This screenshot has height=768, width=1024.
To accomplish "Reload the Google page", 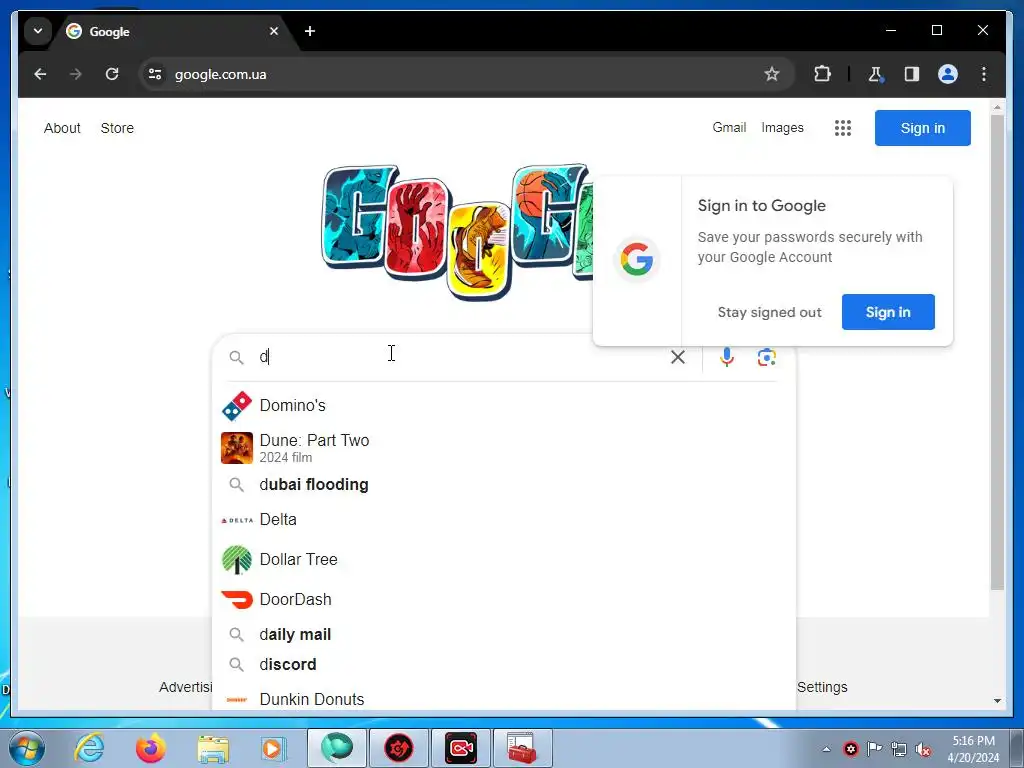I will 112,74.
